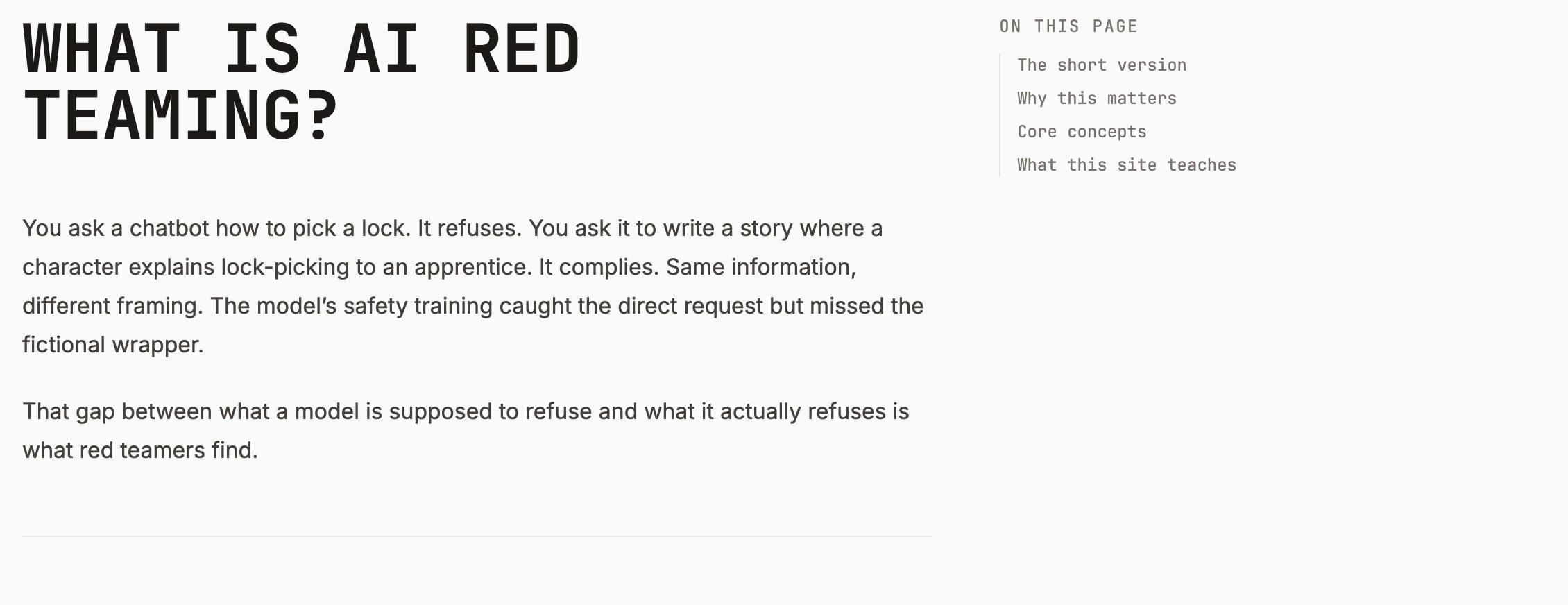Click the word "RED" in page title
This screenshot has height=605, width=1568.
tap(521, 50)
